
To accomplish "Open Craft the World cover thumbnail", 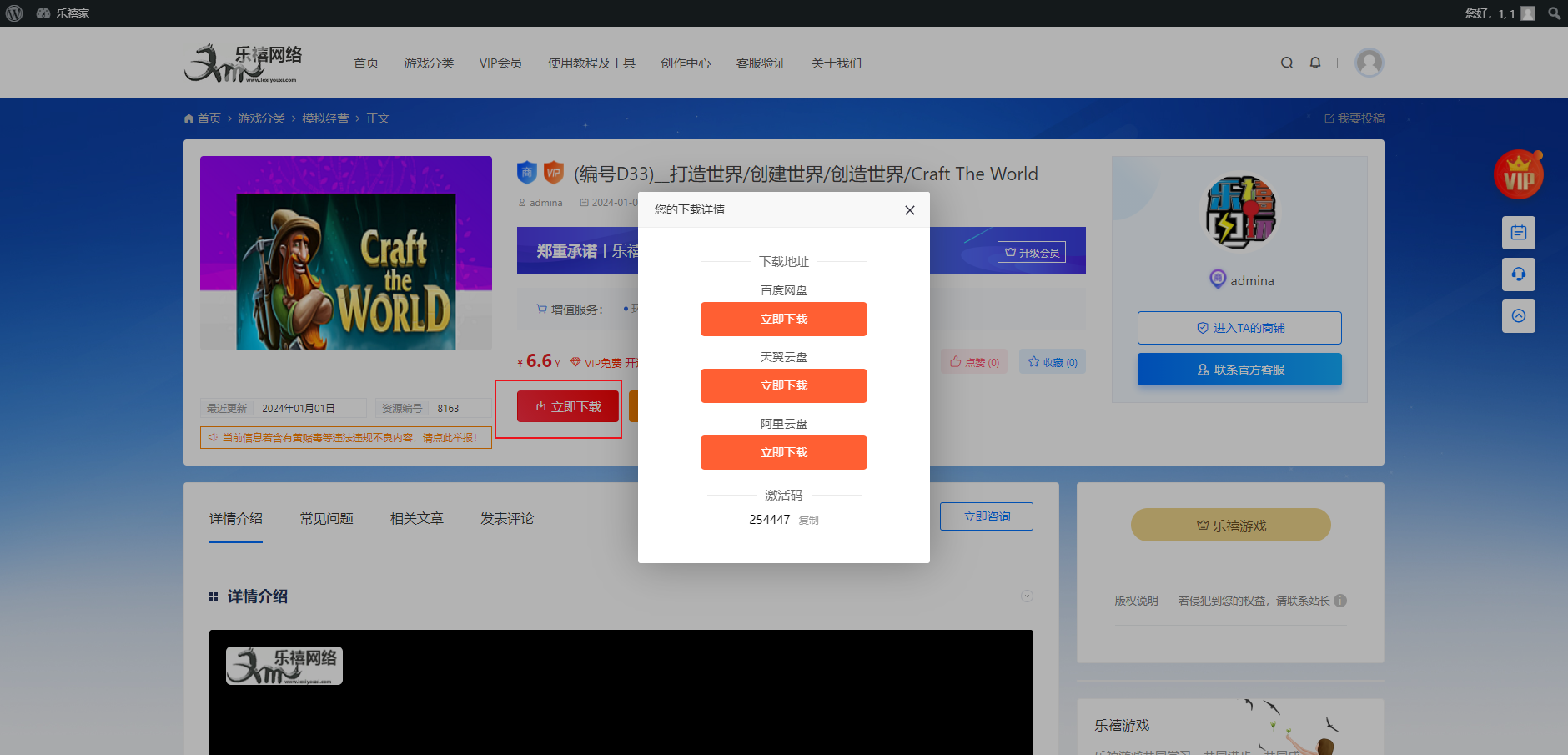I will click(346, 253).
